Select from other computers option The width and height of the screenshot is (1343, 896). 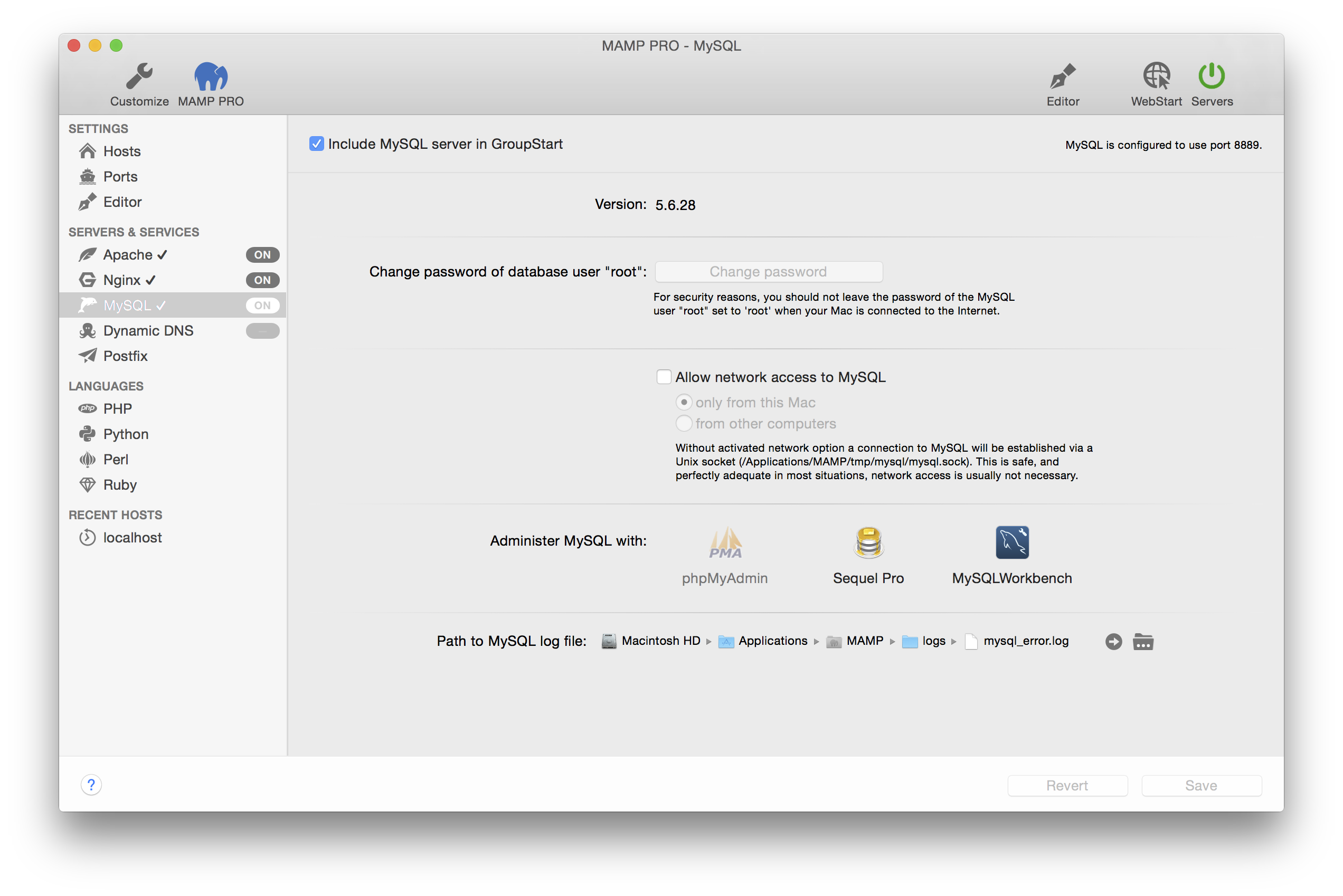pyautogui.click(x=684, y=423)
